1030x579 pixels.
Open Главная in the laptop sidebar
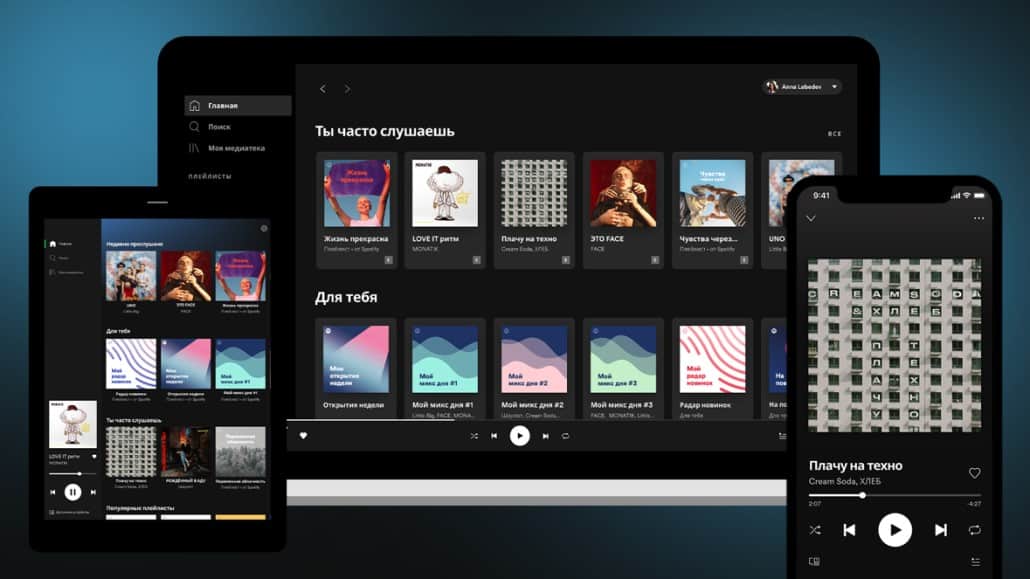pyautogui.click(x=222, y=106)
